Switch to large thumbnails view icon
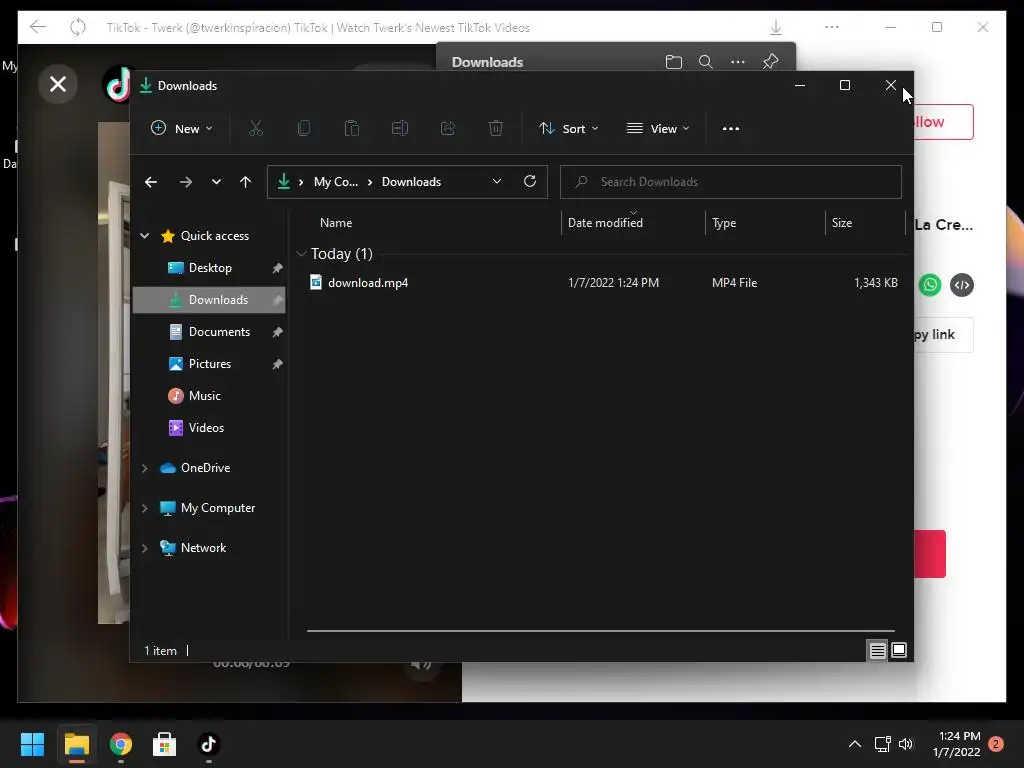The image size is (1024, 768). point(899,650)
